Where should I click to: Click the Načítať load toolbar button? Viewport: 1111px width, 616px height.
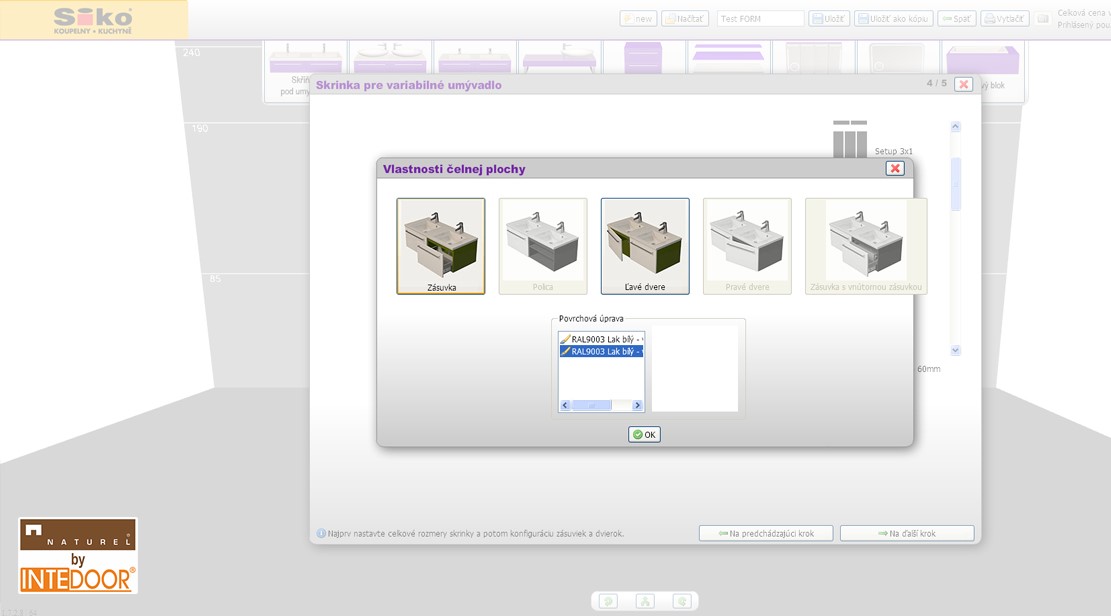685,19
